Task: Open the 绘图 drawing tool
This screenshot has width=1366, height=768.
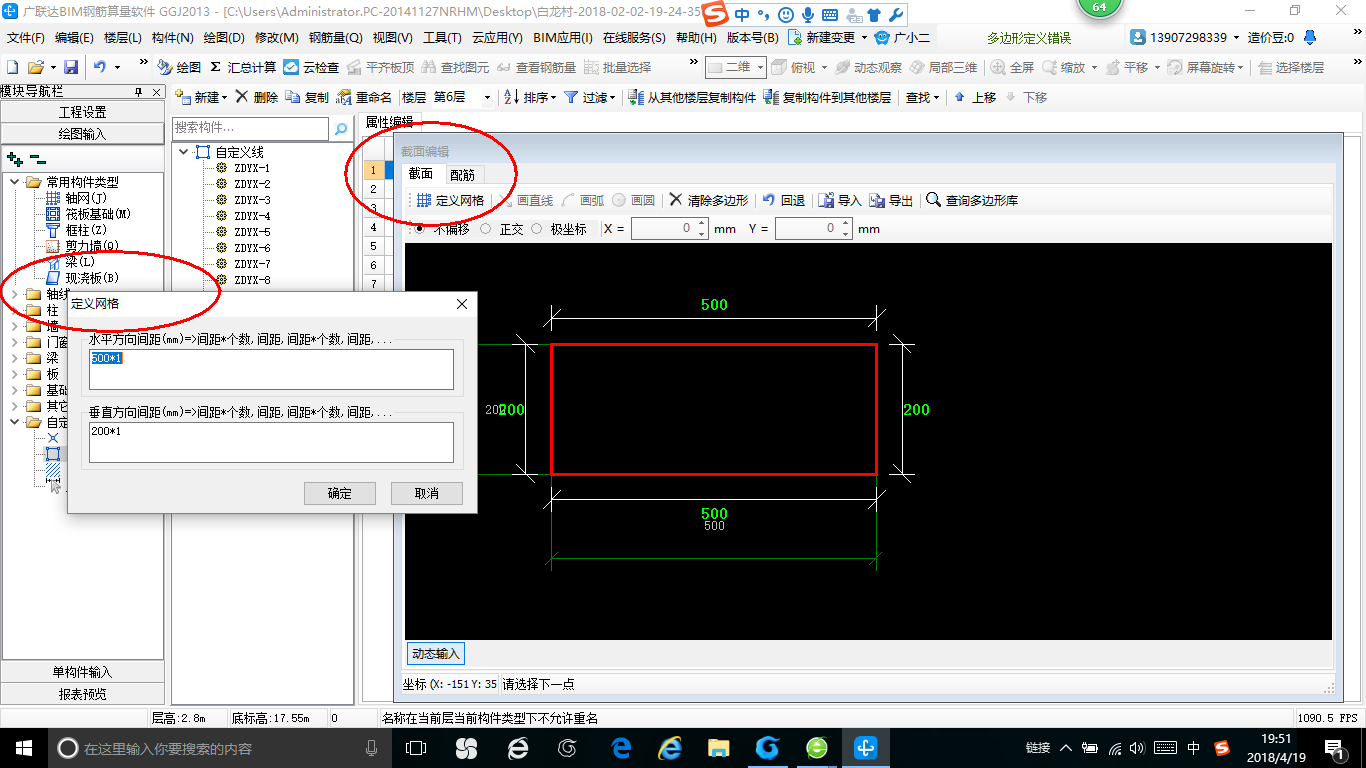Action: [180, 67]
